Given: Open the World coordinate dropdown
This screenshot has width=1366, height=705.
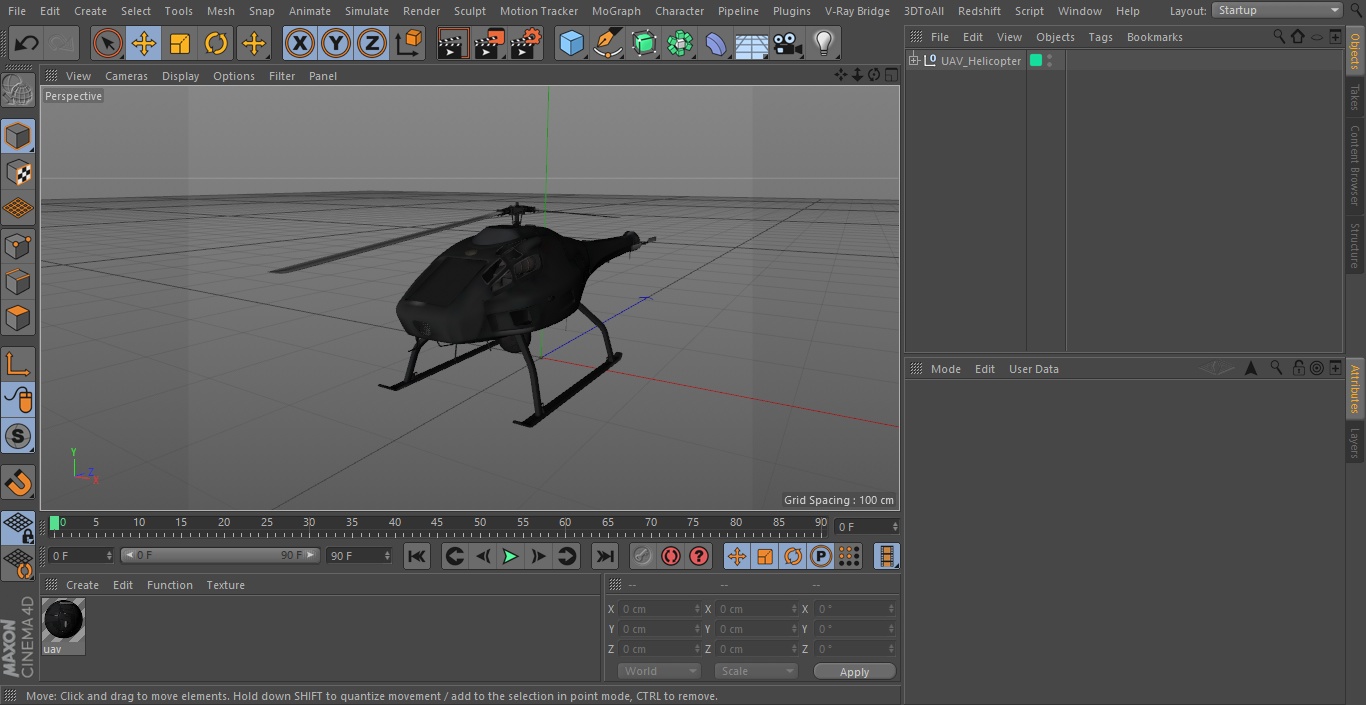Looking at the screenshot, I should tap(659, 671).
